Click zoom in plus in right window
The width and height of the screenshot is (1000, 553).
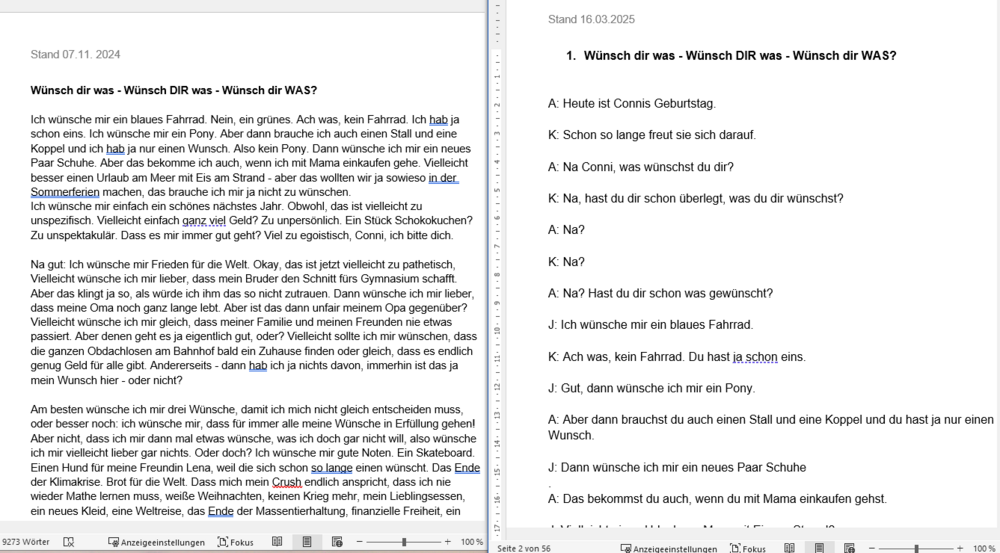tap(961, 548)
